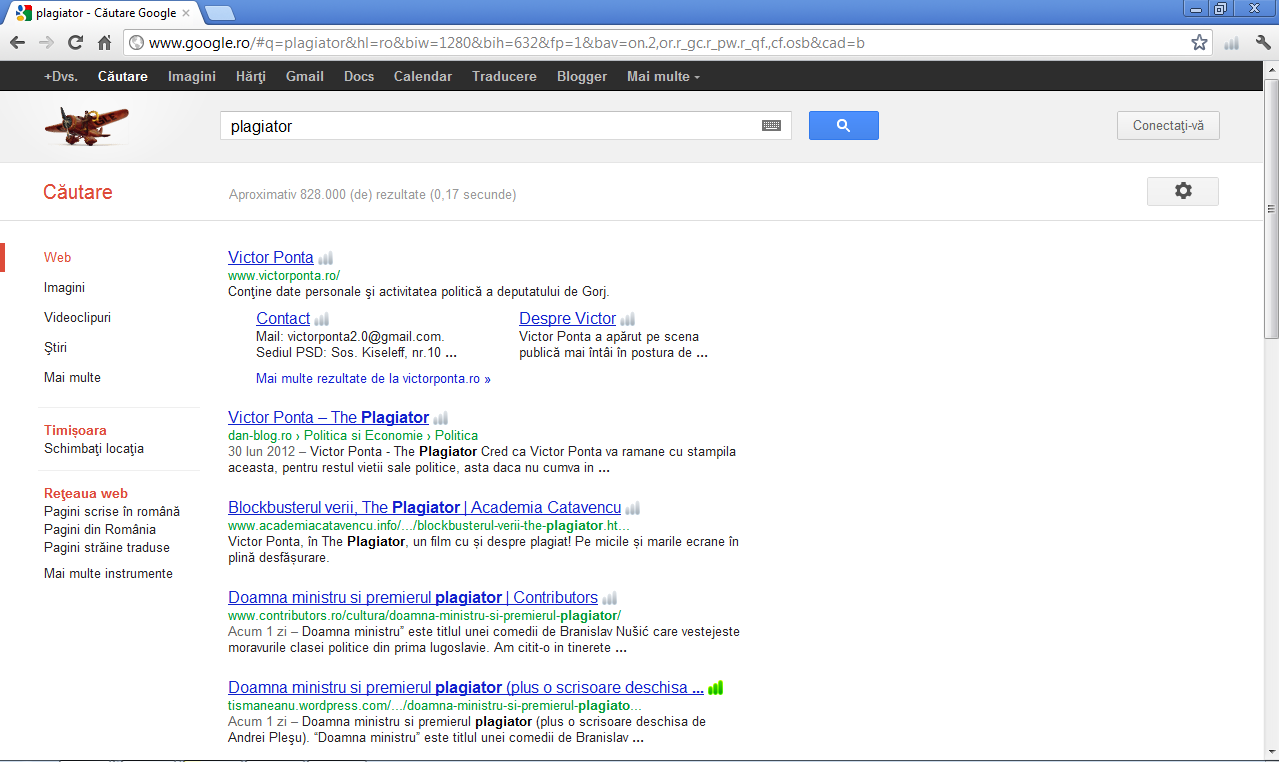Open the Contributors Doamna ministru result
Viewport: 1279px width, 762px height.
tap(413, 598)
